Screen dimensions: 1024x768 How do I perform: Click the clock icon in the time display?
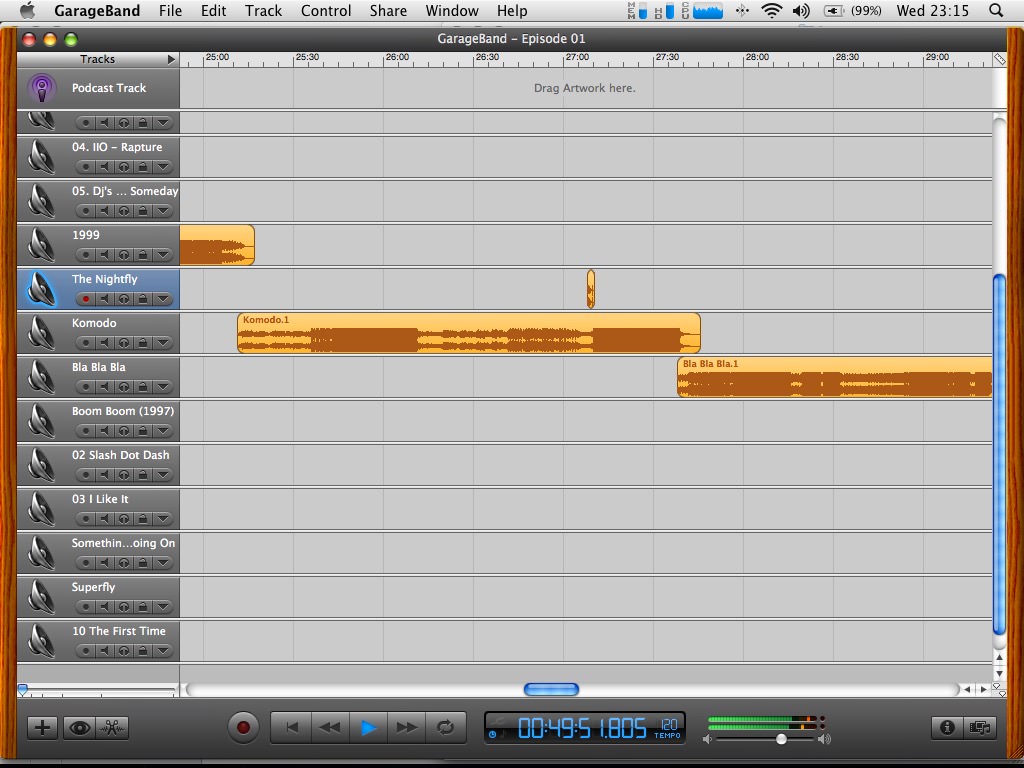492,734
